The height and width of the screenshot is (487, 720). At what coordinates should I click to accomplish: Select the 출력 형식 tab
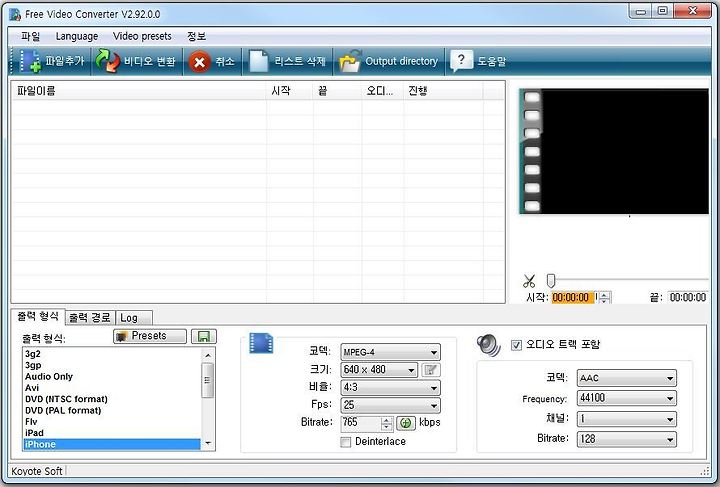[x=38, y=316]
